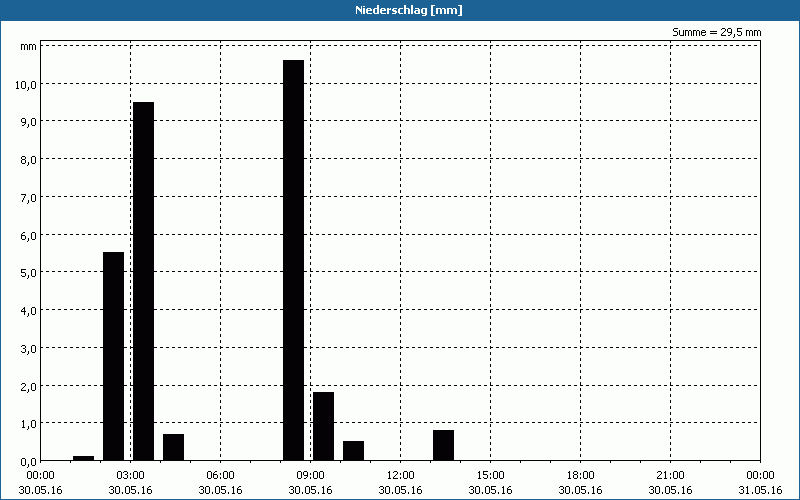Click the 0,5 mm bar just after 10:00
This screenshot has height=500, width=800.
pos(354,451)
